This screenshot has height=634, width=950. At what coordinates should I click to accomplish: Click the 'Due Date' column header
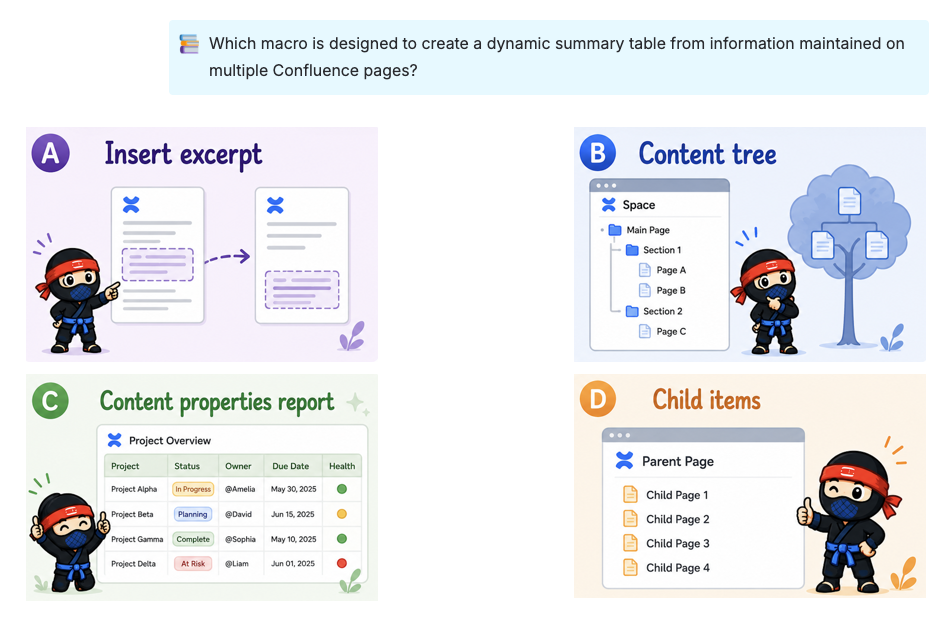click(290, 466)
